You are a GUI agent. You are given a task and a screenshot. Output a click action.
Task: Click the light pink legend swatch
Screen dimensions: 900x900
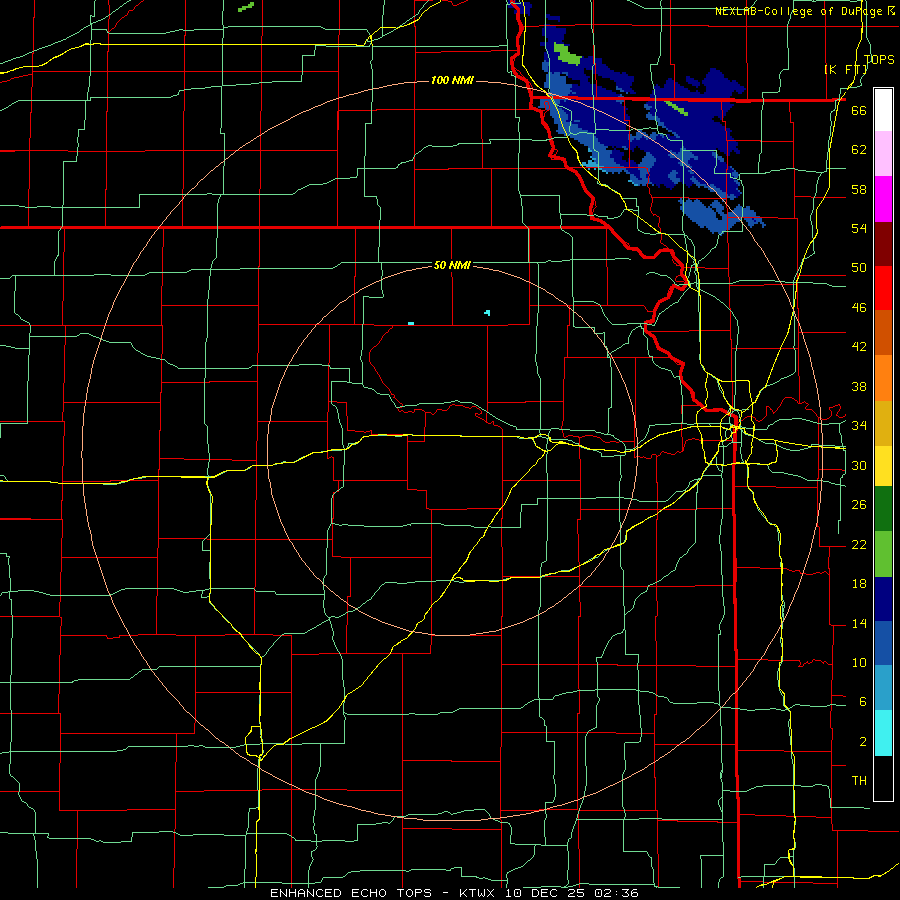pos(883,154)
